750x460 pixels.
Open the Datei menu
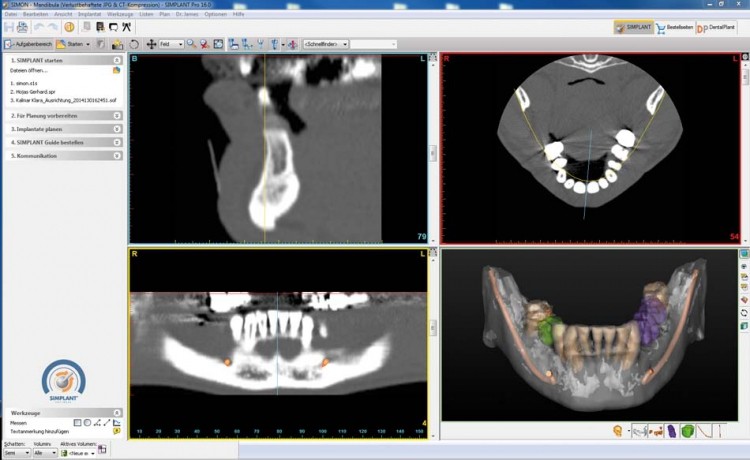coord(11,14)
